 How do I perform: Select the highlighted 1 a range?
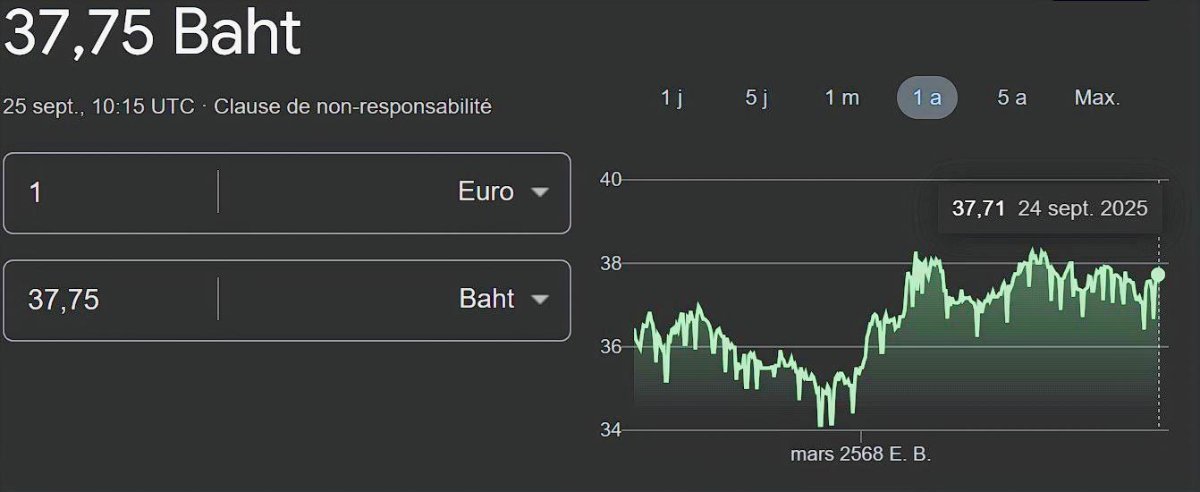pyautogui.click(x=927, y=98)
